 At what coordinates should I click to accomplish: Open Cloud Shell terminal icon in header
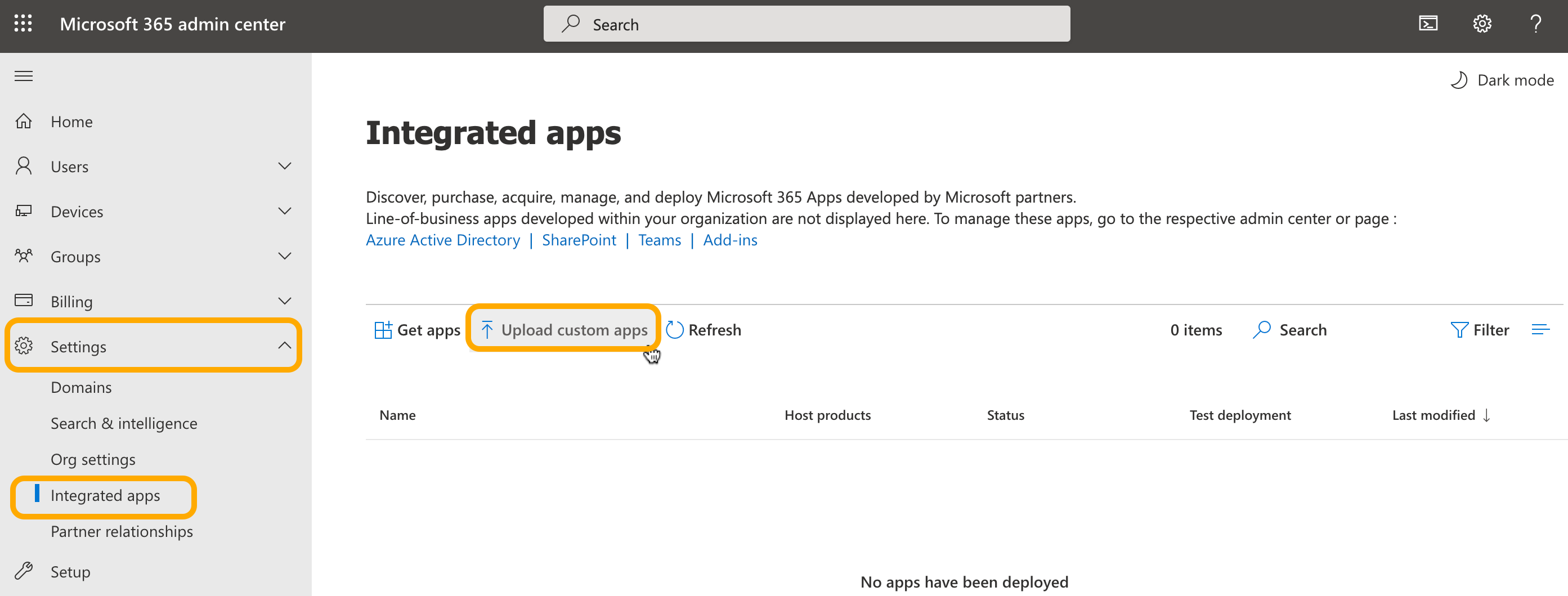point(1428,24)
